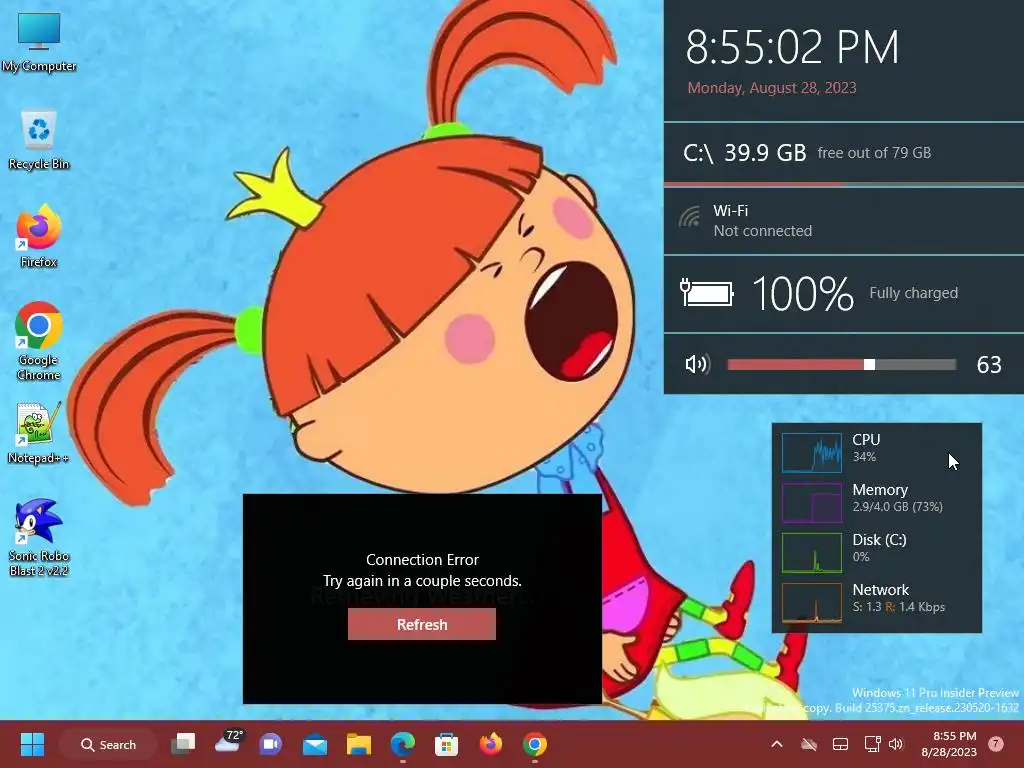The image size is (1024, 768).
Task: Open File Explorer from taskbar
Action: click(359, 744)
